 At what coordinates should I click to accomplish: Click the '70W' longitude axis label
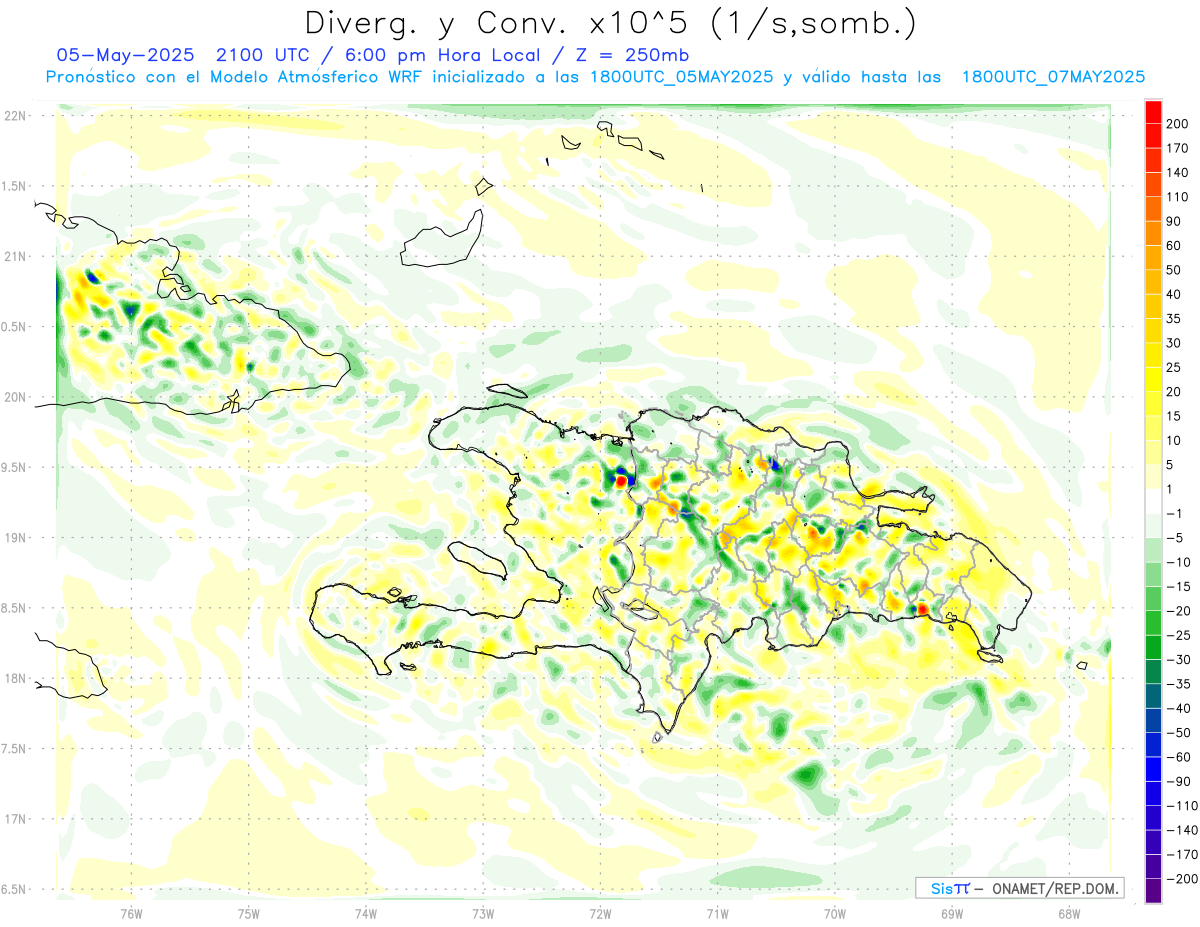point(834,913)
